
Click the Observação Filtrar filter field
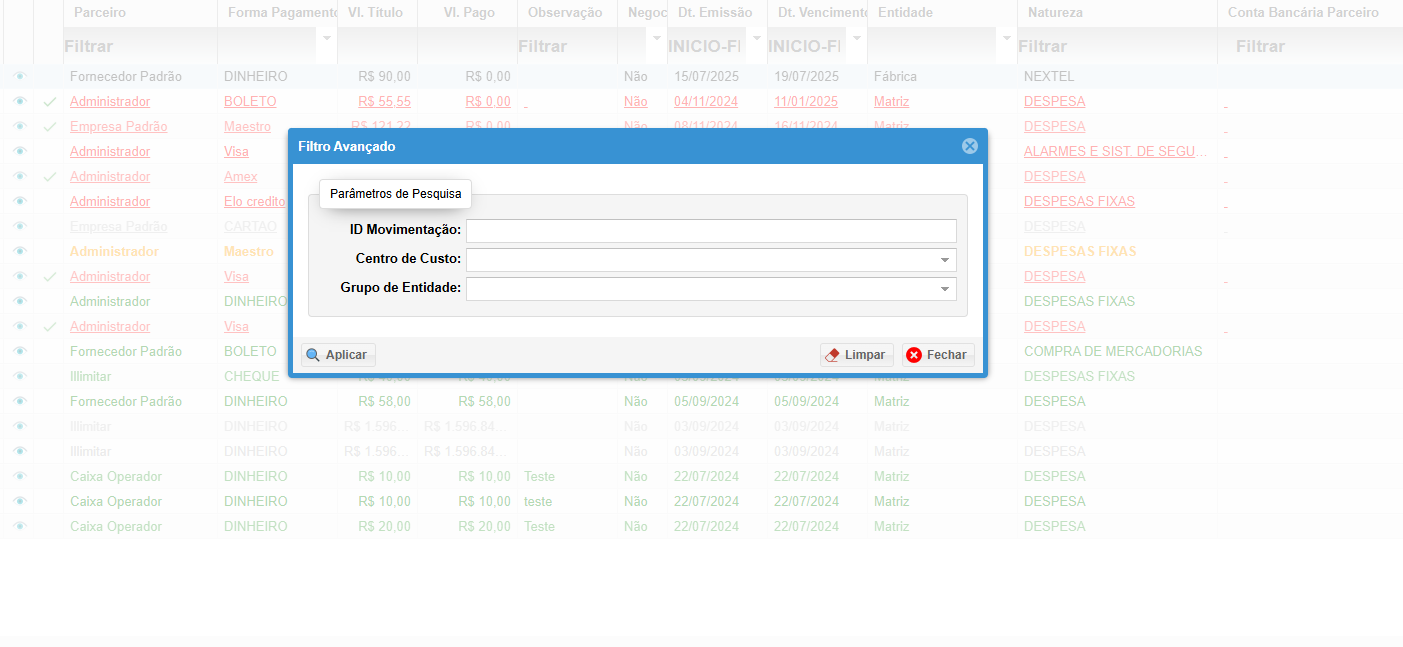[567, 46]
